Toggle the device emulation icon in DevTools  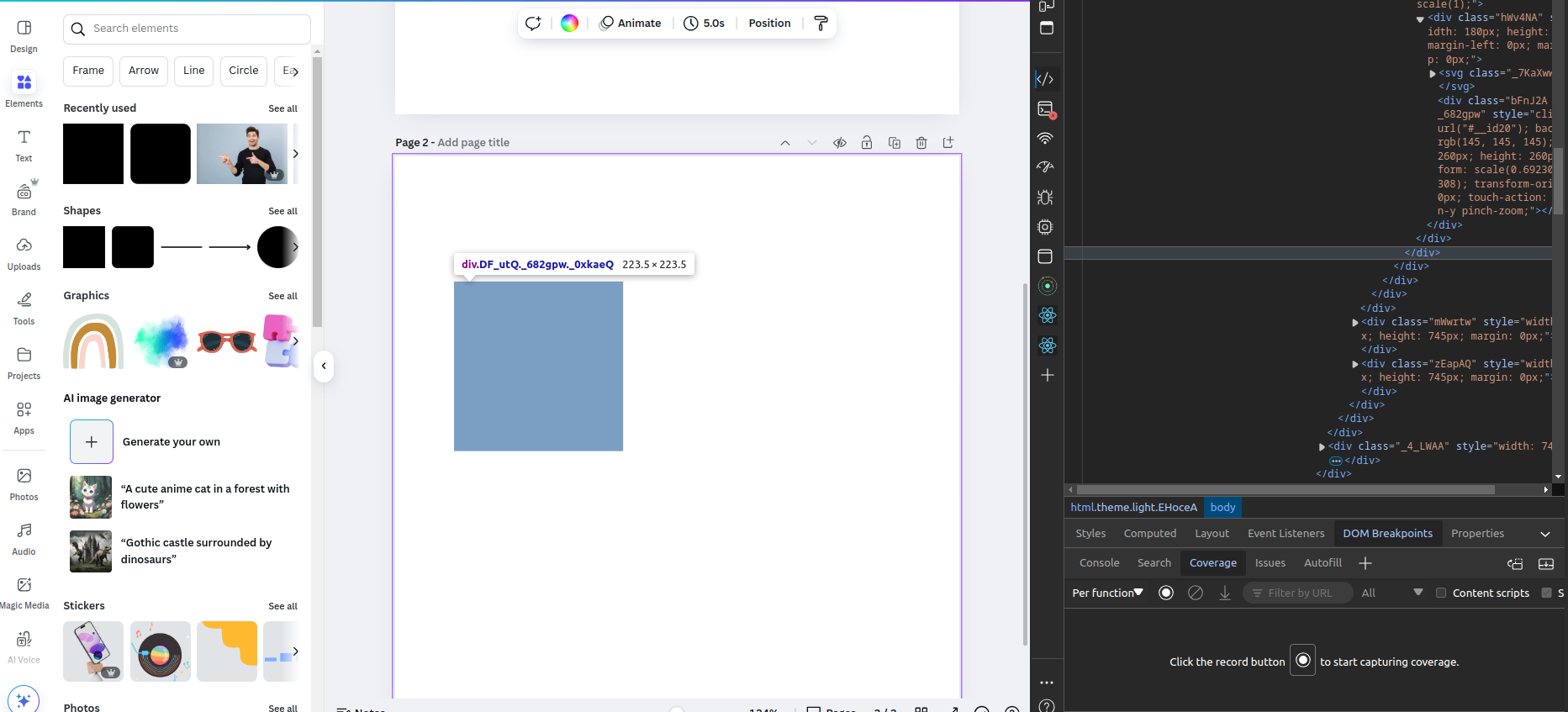[x=1047, y=7]
